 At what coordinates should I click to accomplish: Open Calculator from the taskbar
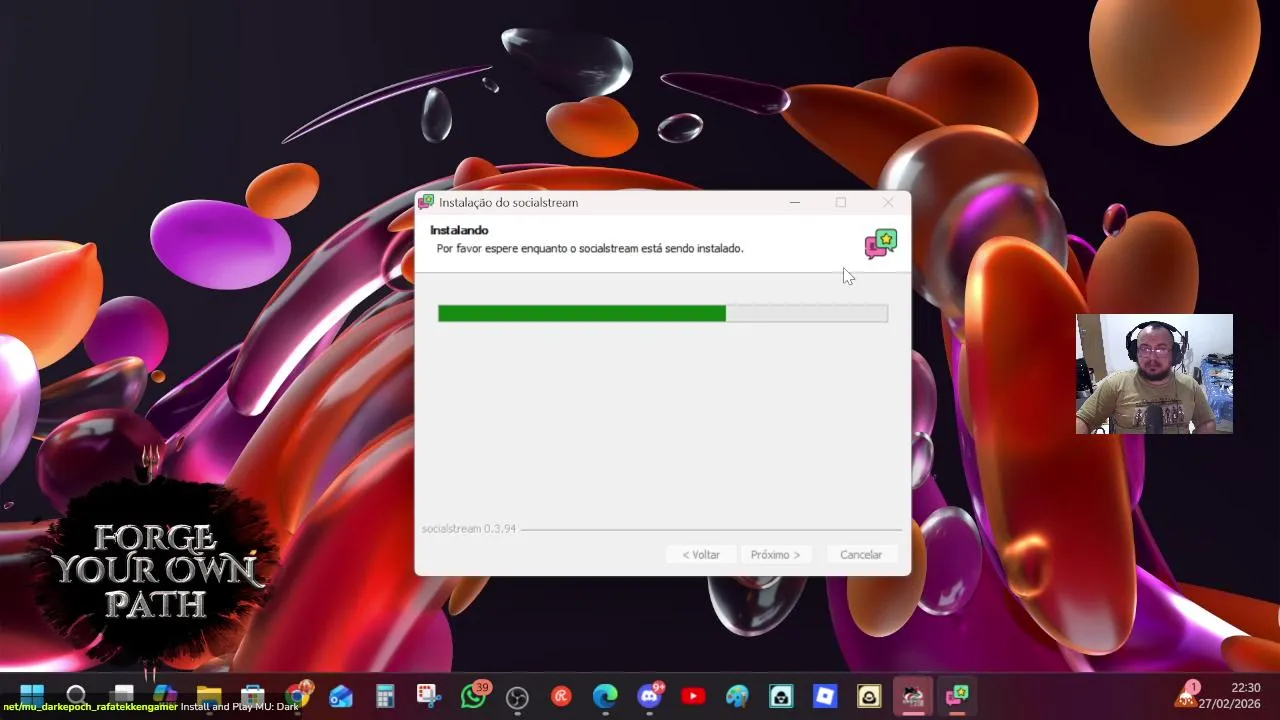point(385,695)
